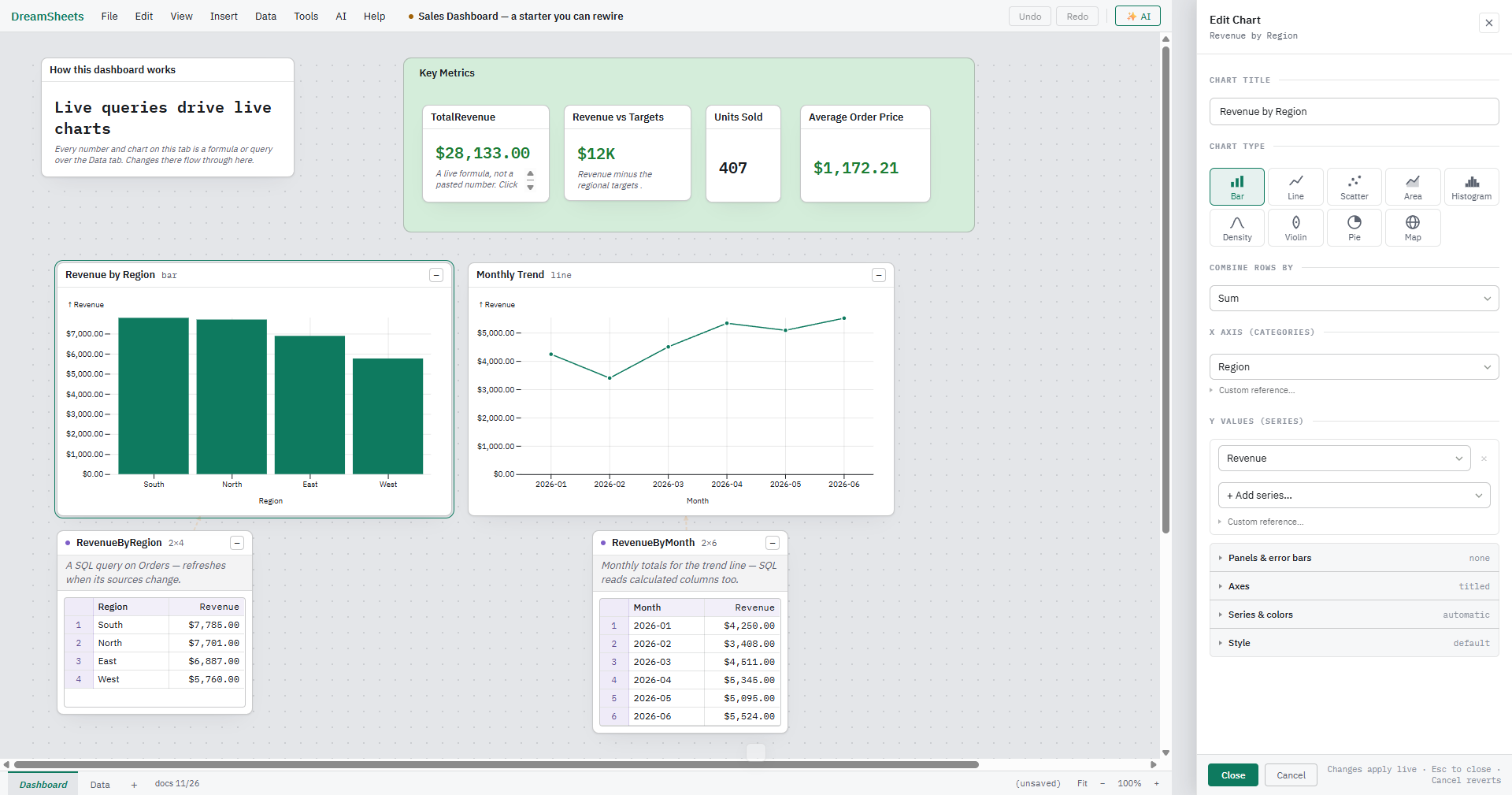Viewport: 1512px width, 795px height.
Task: Switch chart to Density type
Action: (1237, 228)
